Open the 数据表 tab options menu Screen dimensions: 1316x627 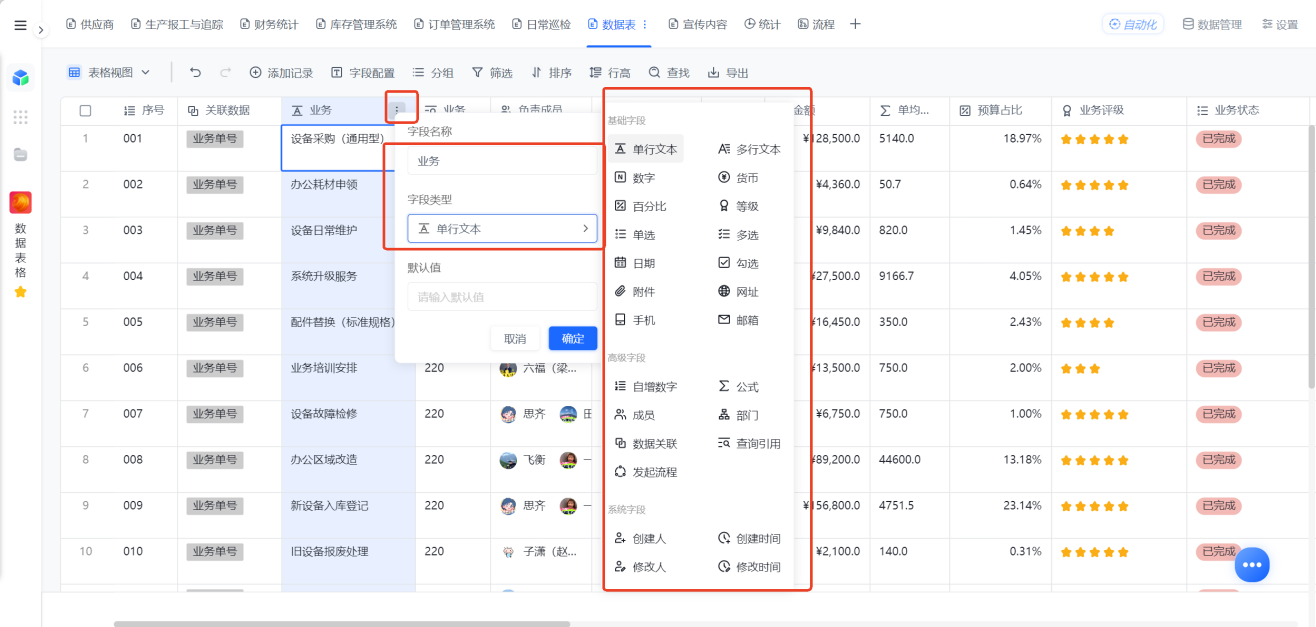click(x=644, y=24)
